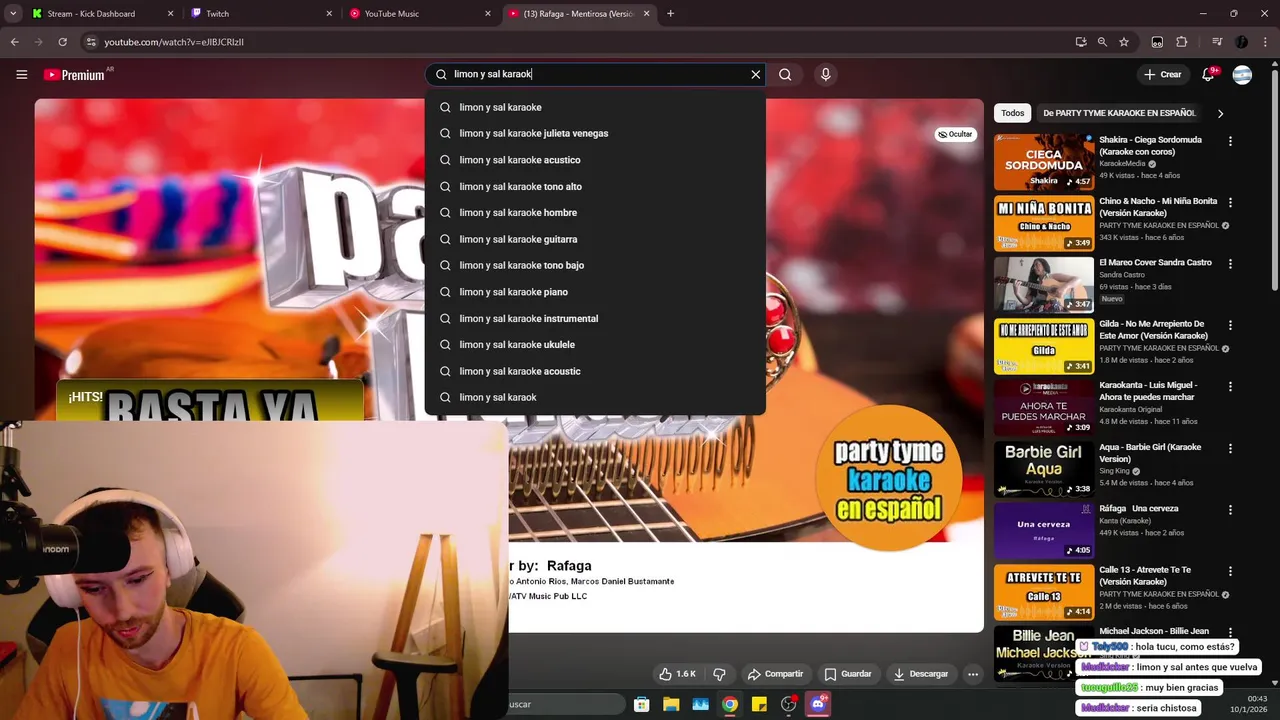The image size is (1280, 720).
Task: Open Chrome from the Windows taskbar
Action: [730, 704]
